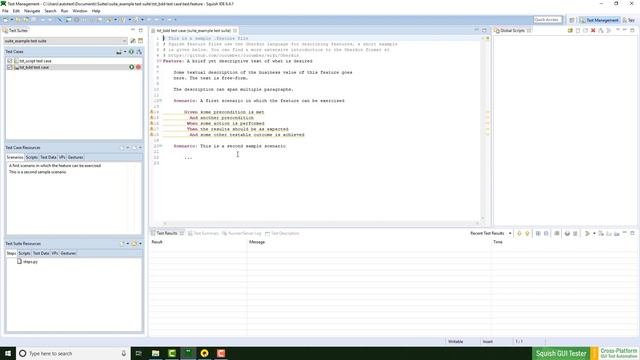Open the Test Results tab
This screenshot has height=360, width=640.
(x=167, y=233)
